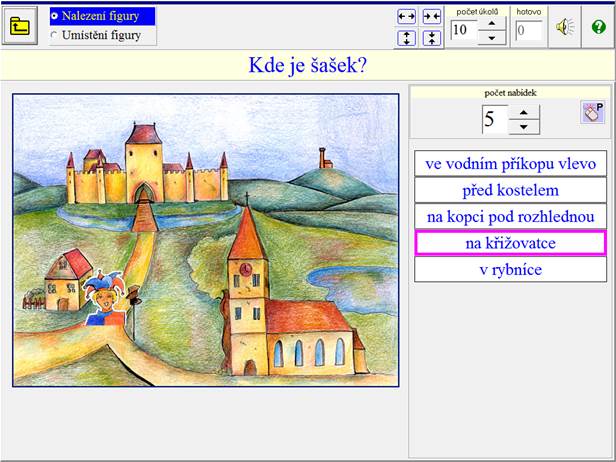This screenshot has height=462, width=616.
Task: Click the vertical shrink arrows icon
Action: tap(431, 38)
